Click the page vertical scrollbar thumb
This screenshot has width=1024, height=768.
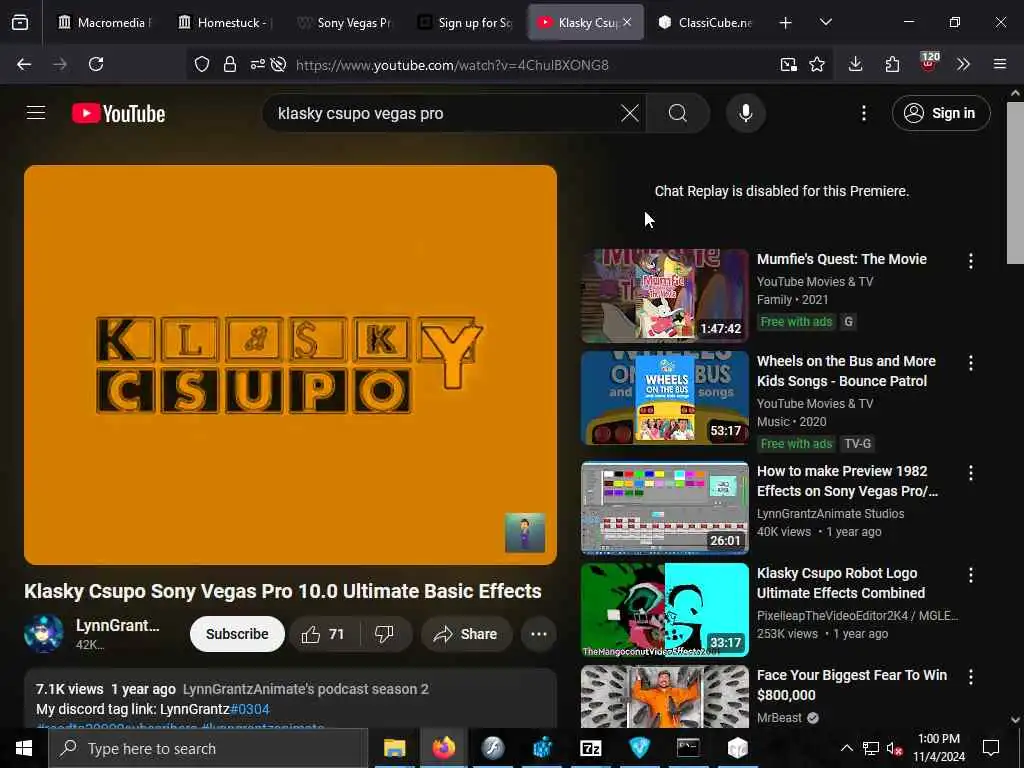[1015, 183]
